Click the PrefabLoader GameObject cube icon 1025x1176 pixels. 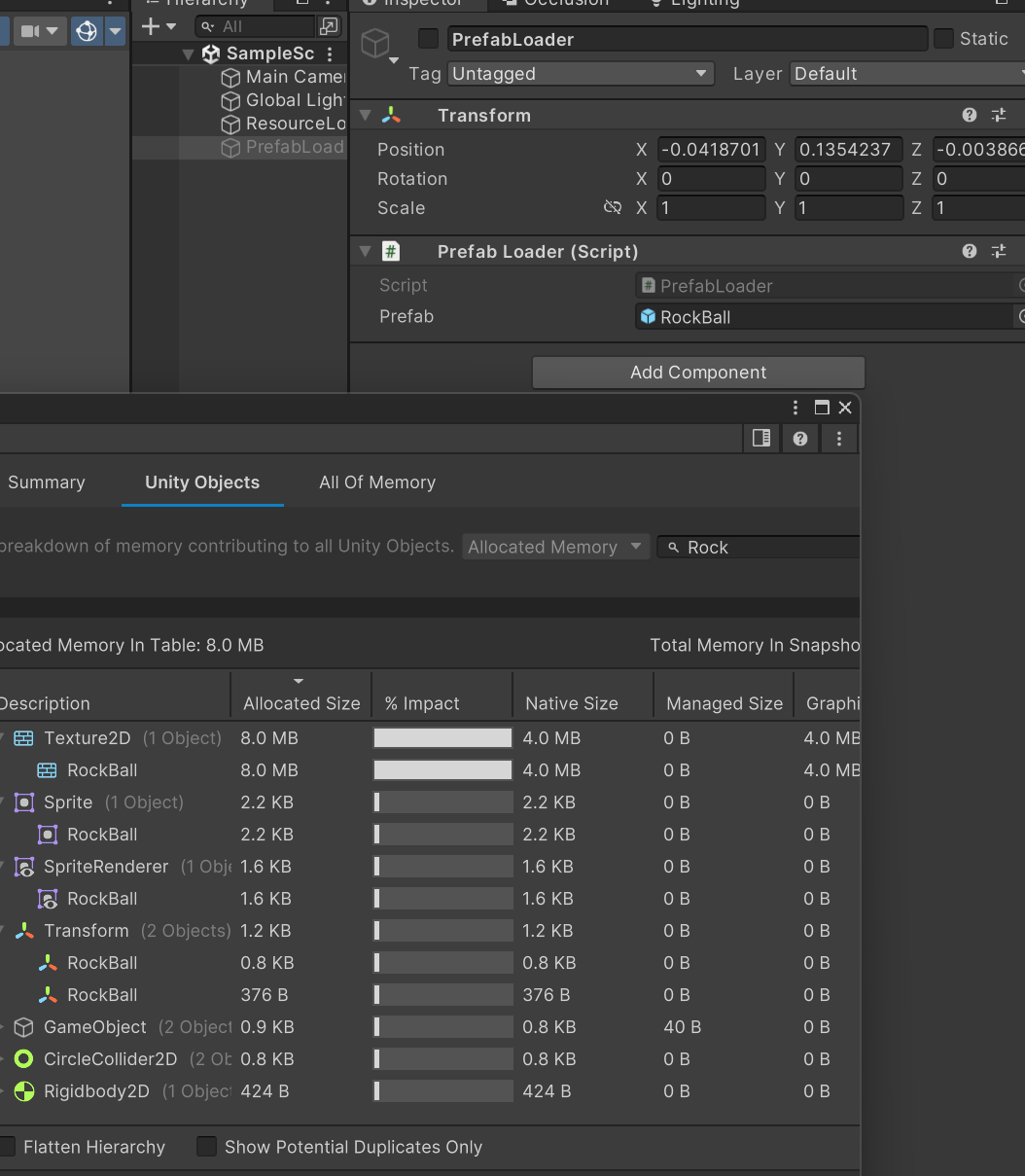375,44
